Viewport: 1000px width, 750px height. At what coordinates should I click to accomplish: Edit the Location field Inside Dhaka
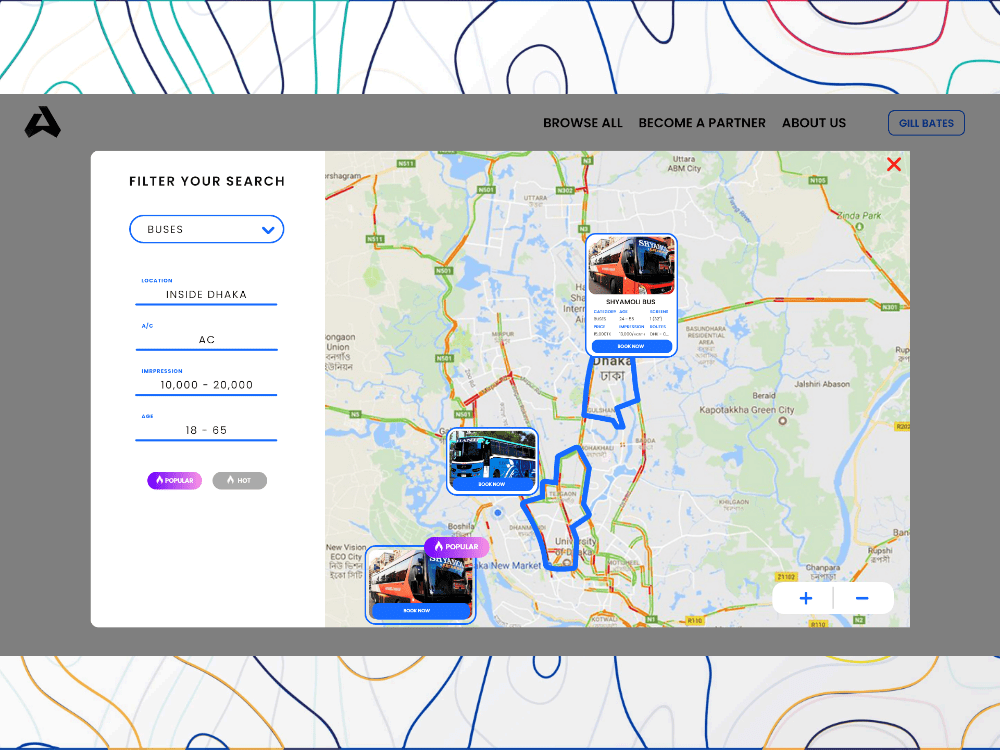coord(206,294)
